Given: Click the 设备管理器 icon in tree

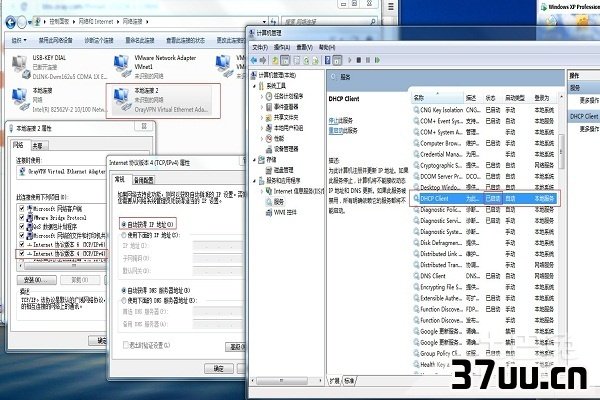Looking at the screenshot, I should pyautogui.click(x=269, y=149).
